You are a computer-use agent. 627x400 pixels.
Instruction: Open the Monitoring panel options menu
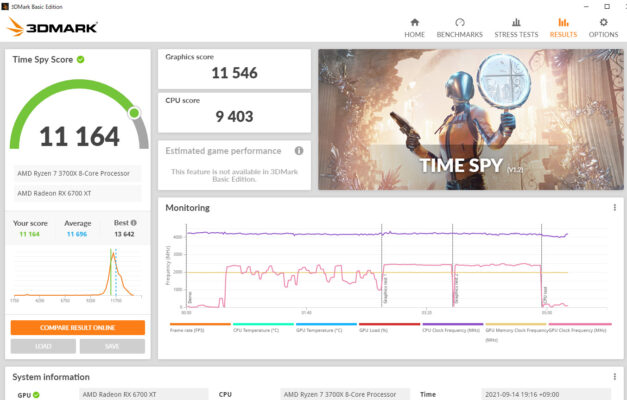coord(615,208)
